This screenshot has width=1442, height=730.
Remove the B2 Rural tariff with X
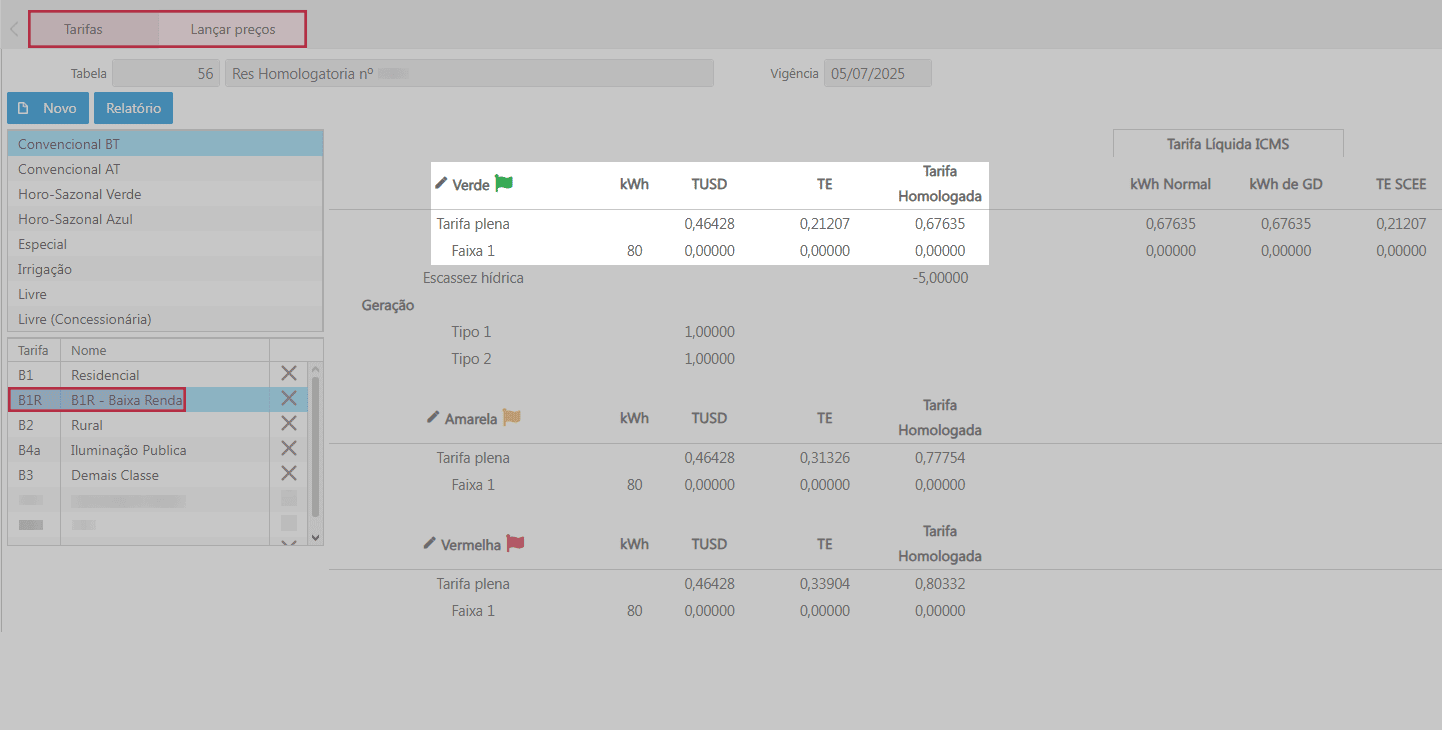pyautogui.click(x=289, y=424)
